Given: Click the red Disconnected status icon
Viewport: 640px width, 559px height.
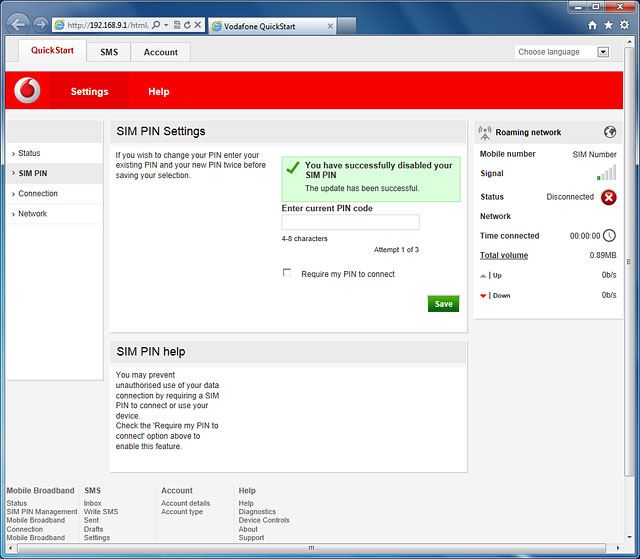Looking at the screenshot, I should pyautogui.click(x=609, y=197).
